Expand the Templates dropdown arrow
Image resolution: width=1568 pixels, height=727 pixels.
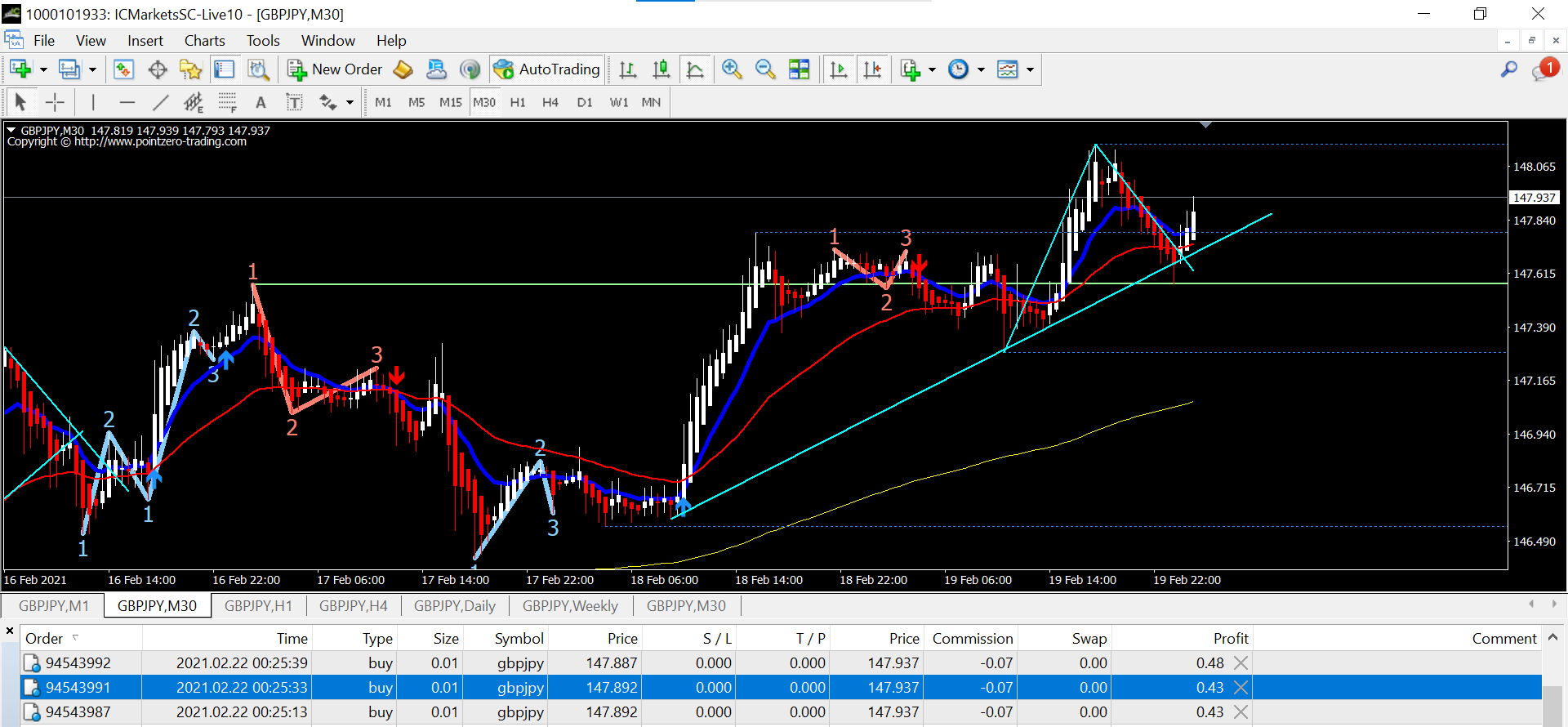coord(1030,69)
